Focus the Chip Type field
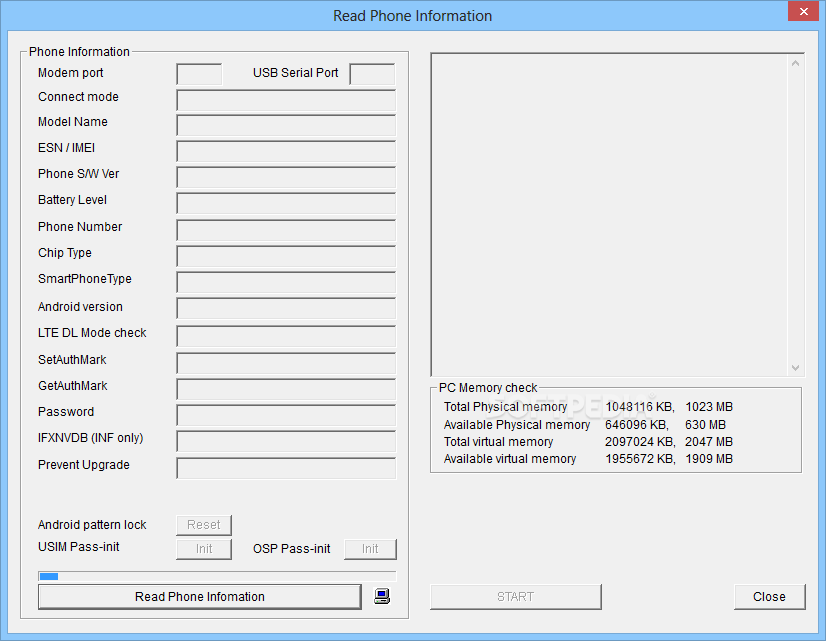This screenshot has width=826, height=641. point(286,256)
